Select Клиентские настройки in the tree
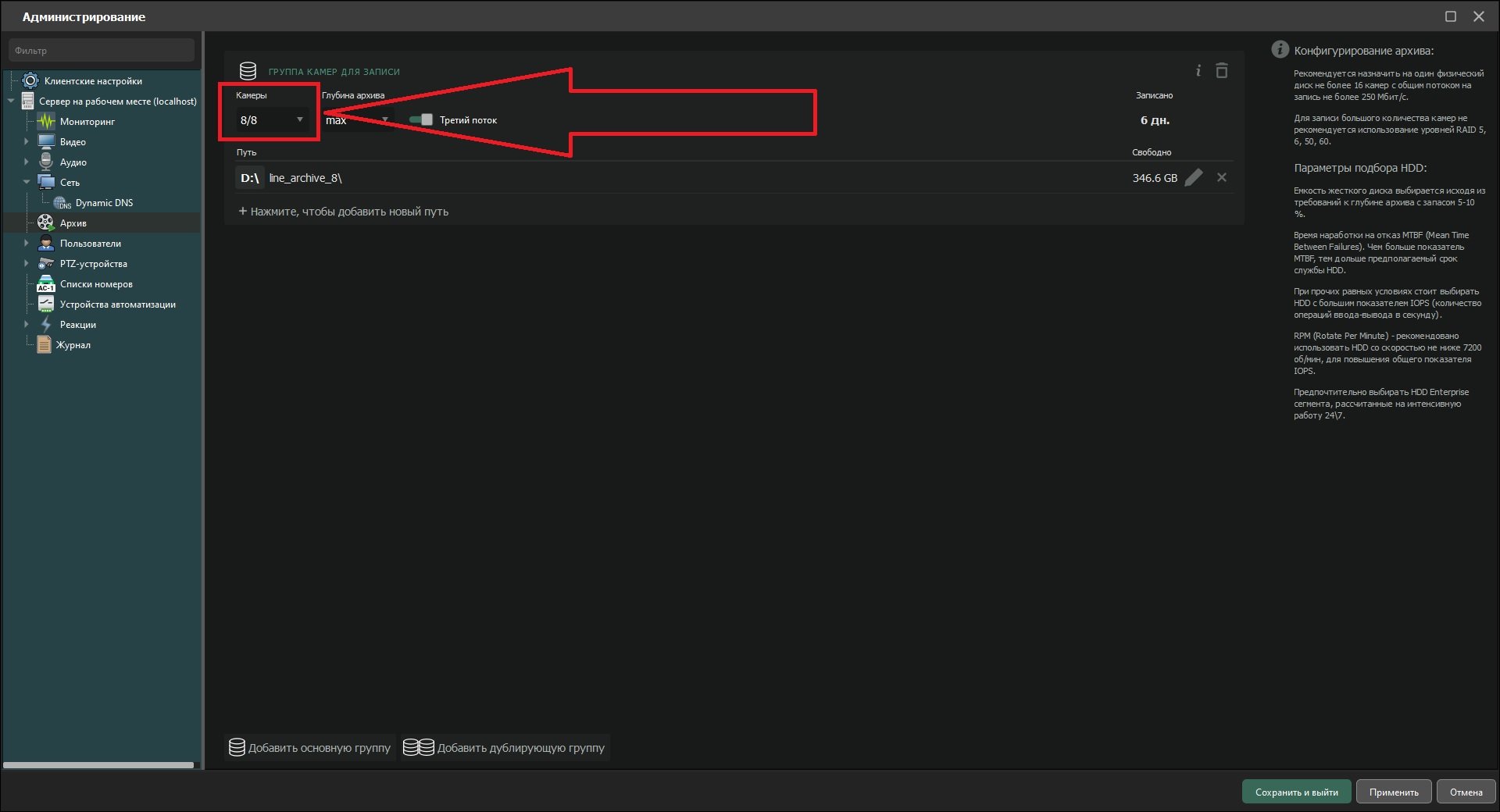1500x812 pixels. coord(93,81)
